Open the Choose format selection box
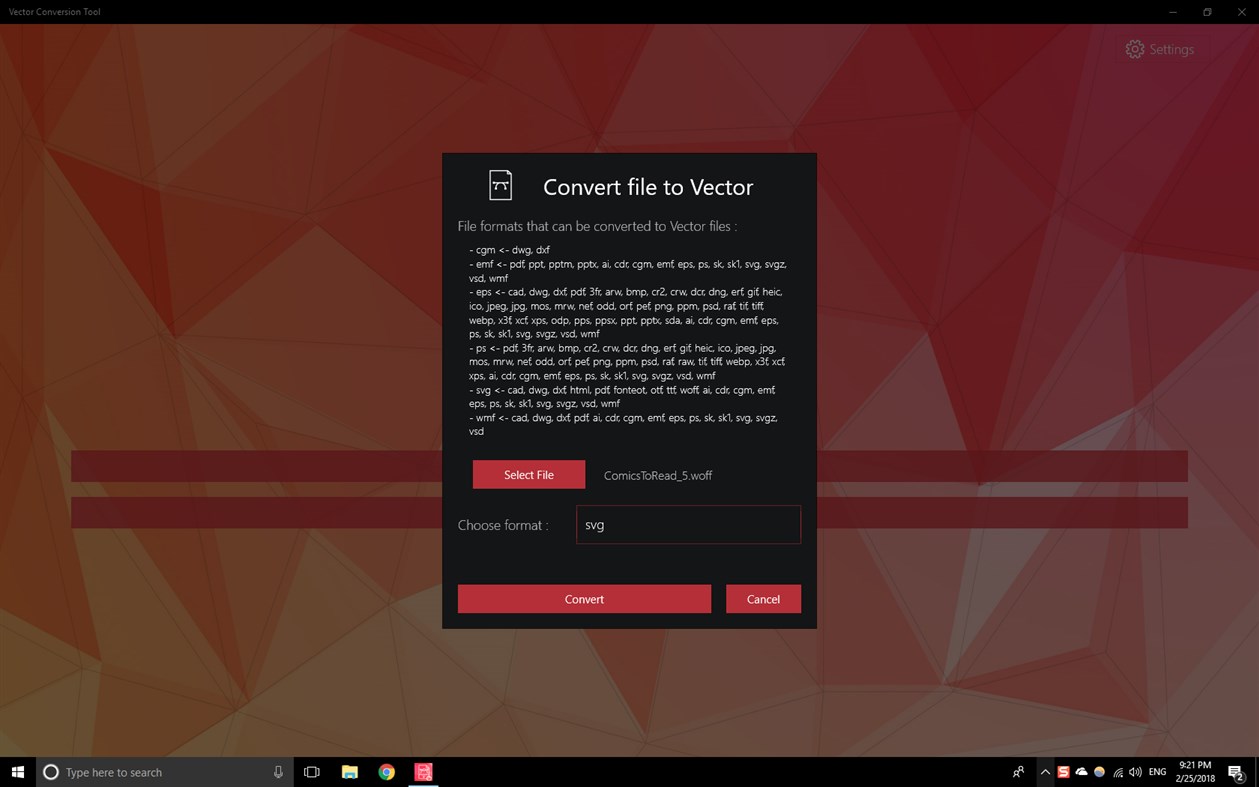This screenshot has width=1259, height=787. (688, 524)
